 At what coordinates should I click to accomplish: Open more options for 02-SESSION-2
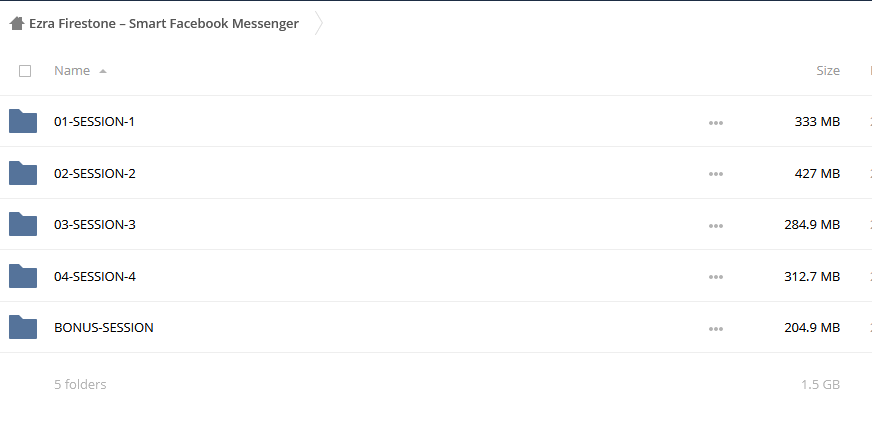pos(716,174)
